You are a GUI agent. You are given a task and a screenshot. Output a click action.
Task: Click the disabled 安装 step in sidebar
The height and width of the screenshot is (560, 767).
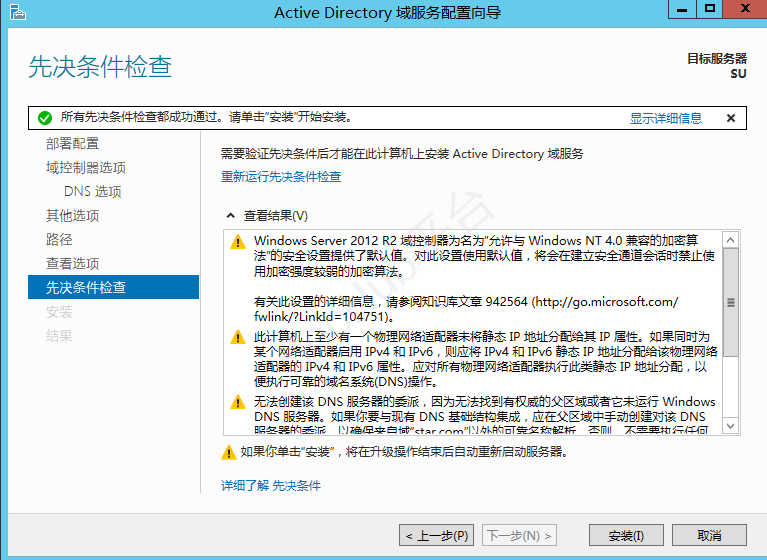[59, 311]
